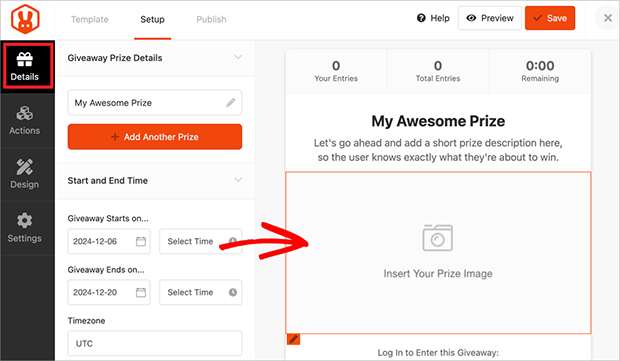Viewport: 620px width, 361px height.
Task: Open the Help link
Action: click(433, 18)
